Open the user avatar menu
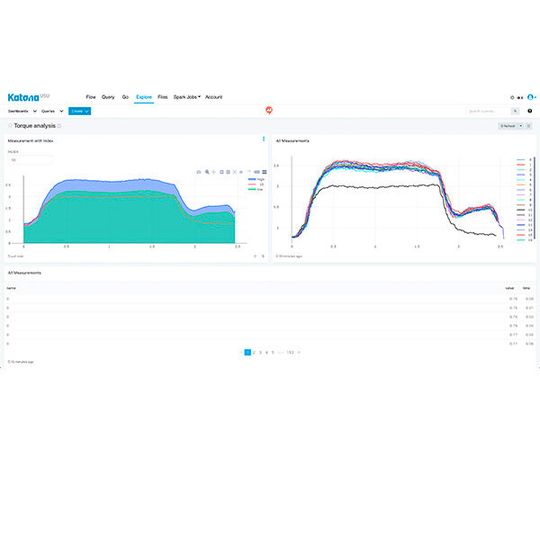The height and width of the screenshot is (540, 540). click(531, 97)
